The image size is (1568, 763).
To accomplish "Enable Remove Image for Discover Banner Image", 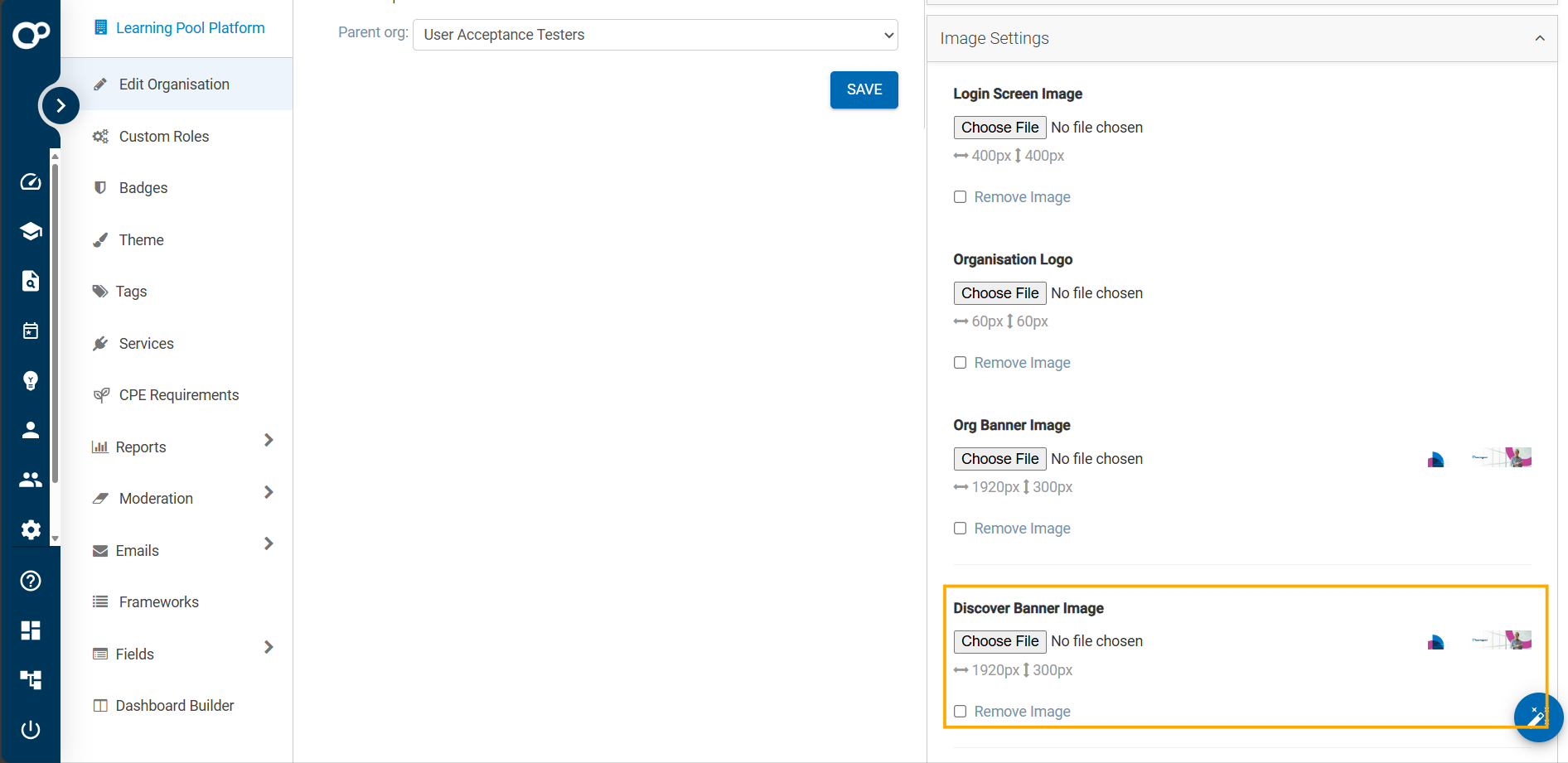I will (960, 712).
